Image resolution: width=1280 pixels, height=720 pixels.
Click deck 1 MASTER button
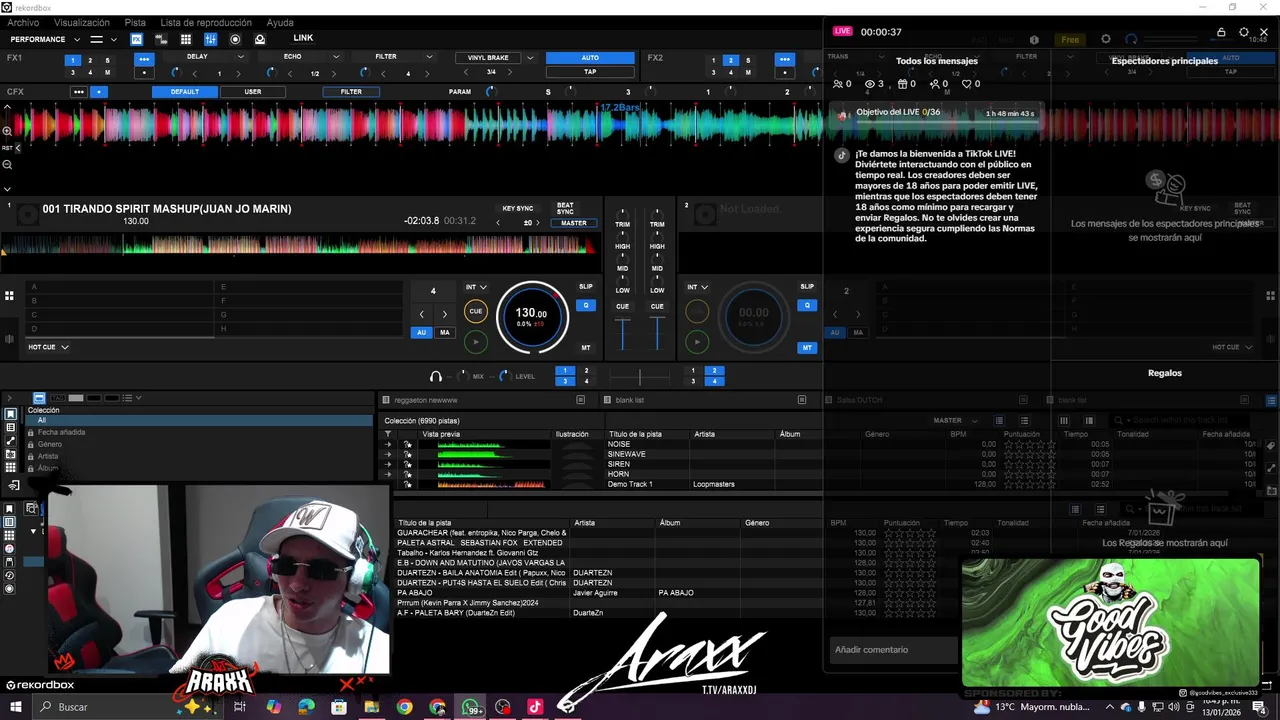574,223
